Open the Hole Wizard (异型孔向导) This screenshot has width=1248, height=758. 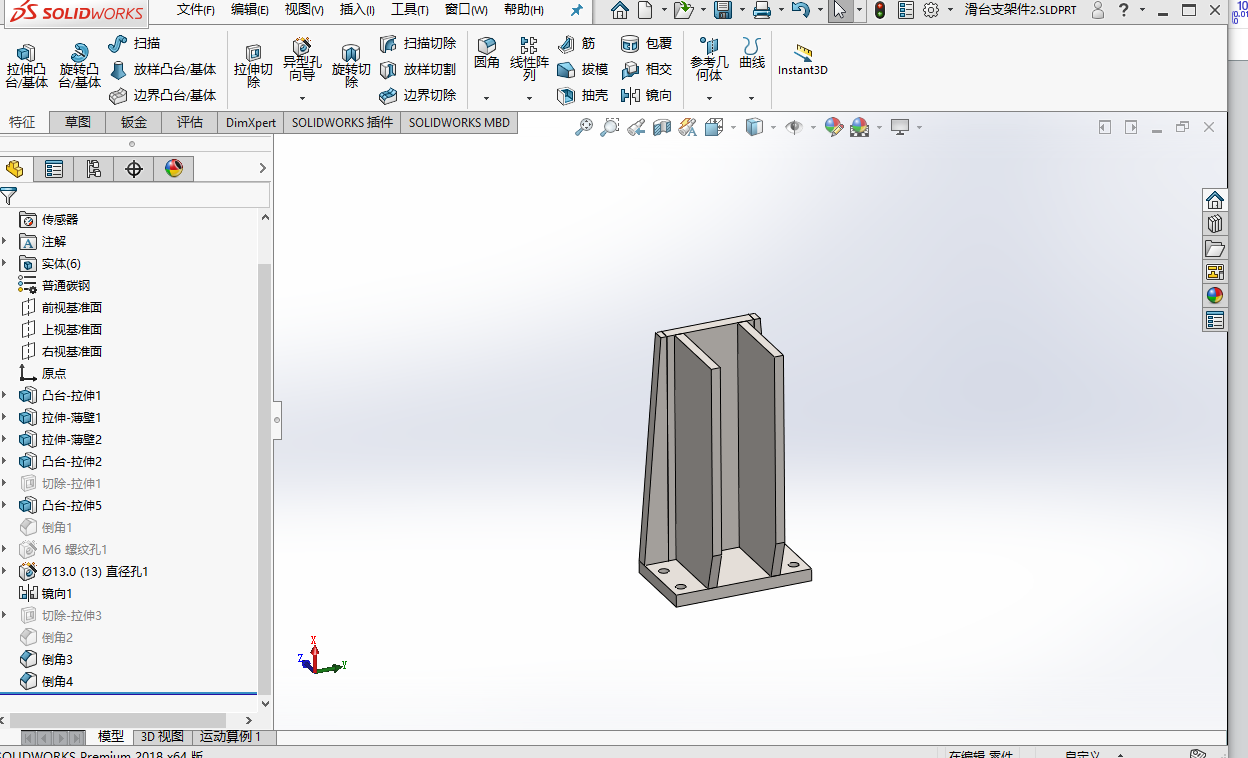coord(302,61)
